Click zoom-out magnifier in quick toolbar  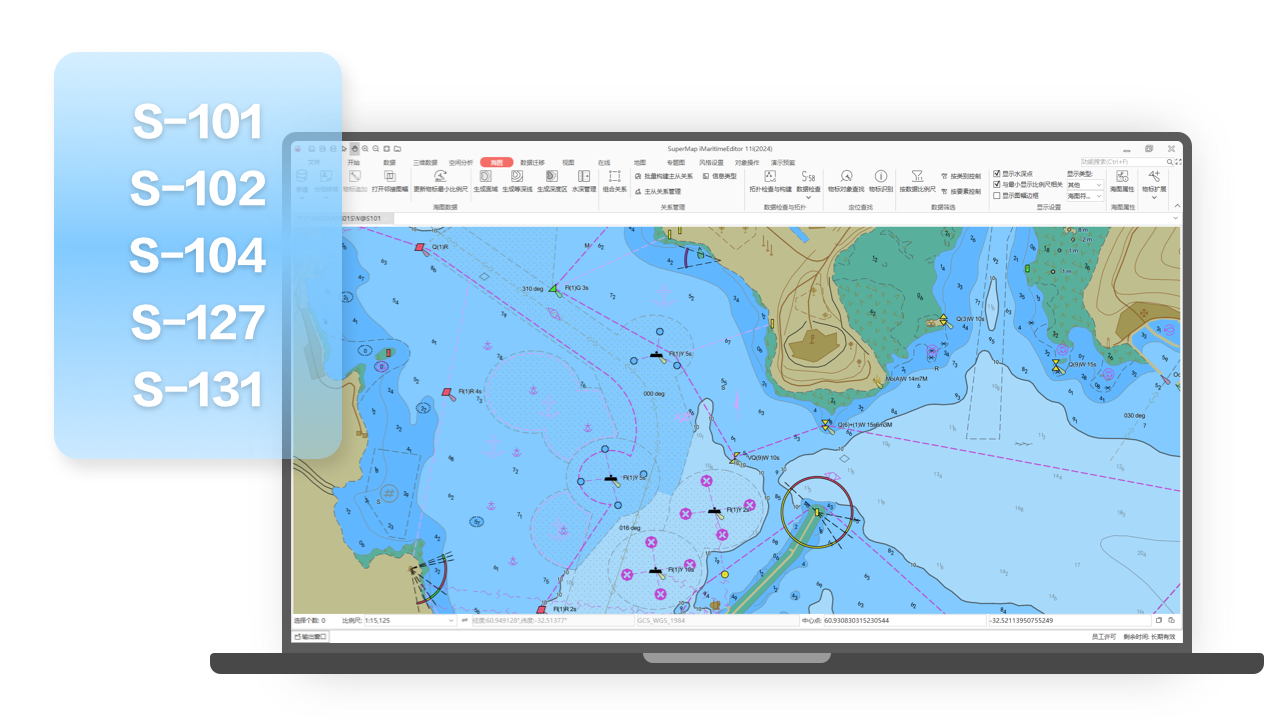coord(375,148)
